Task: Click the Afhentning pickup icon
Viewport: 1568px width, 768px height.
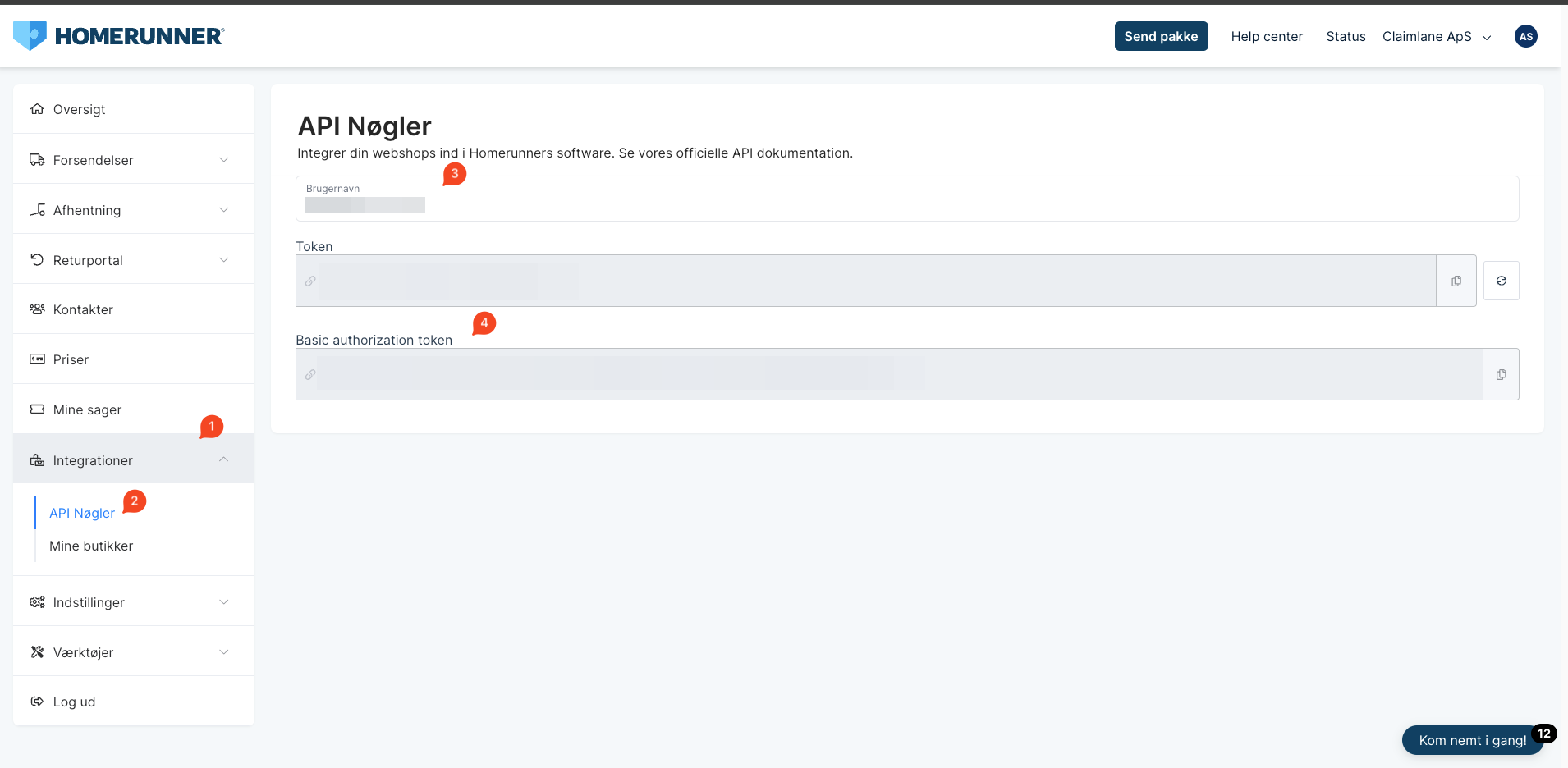Action: tap(37, 210)
